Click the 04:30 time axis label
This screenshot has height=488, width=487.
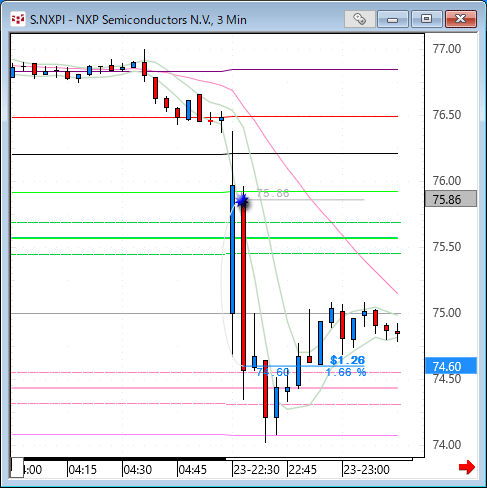[137, 470]
